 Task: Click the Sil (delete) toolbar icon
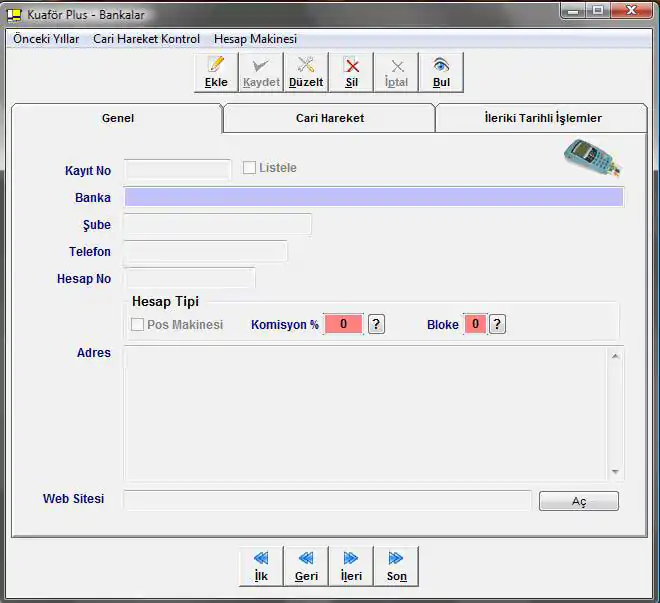[351, 72]
